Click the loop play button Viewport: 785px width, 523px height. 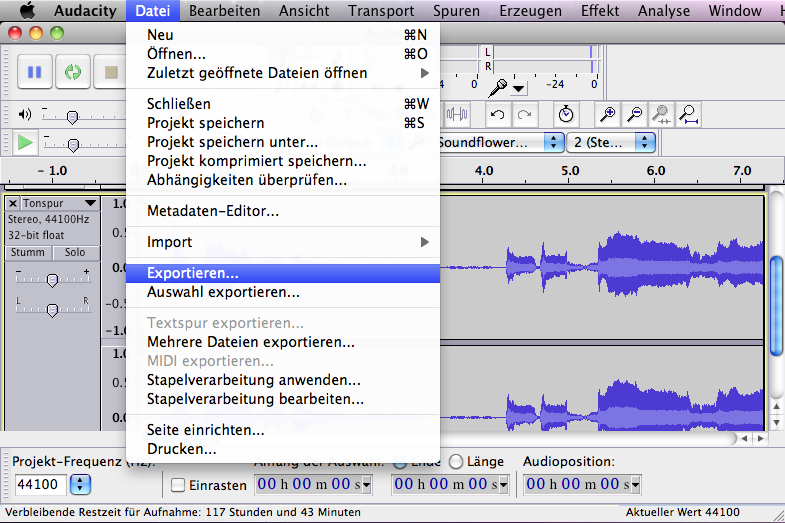coord(72,72)
